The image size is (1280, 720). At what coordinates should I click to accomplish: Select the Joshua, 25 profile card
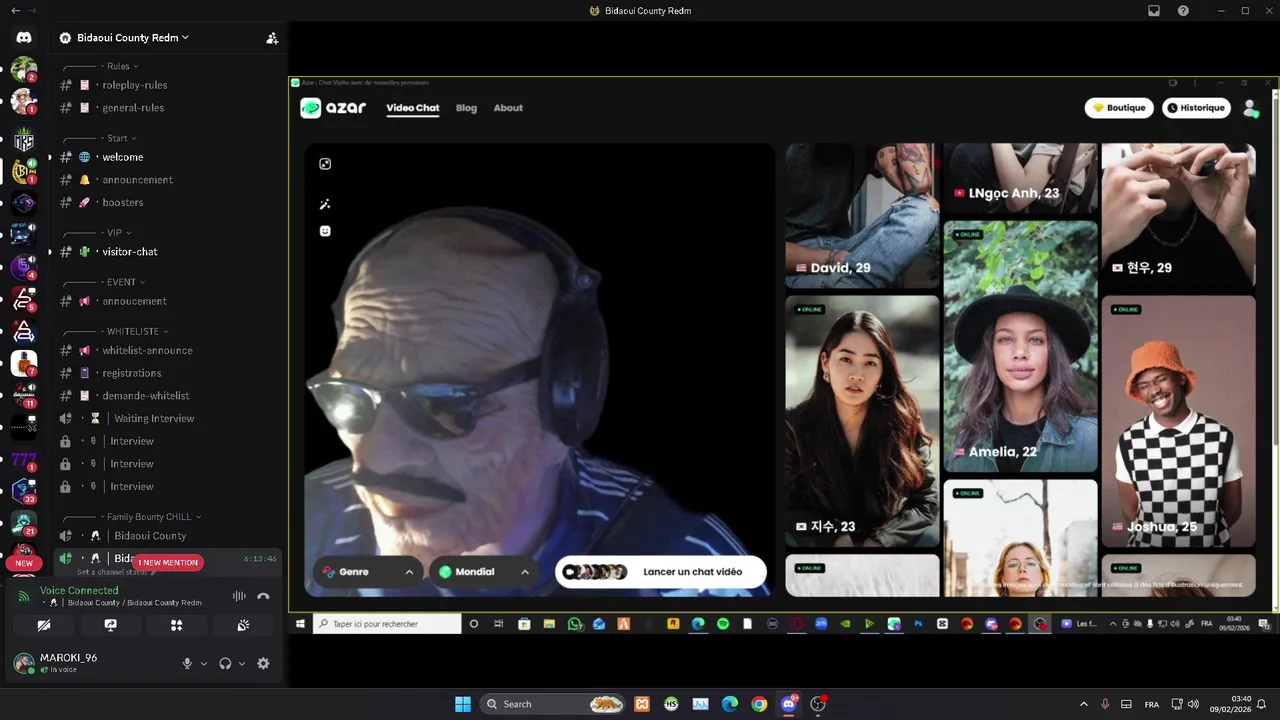point(1178,421)
